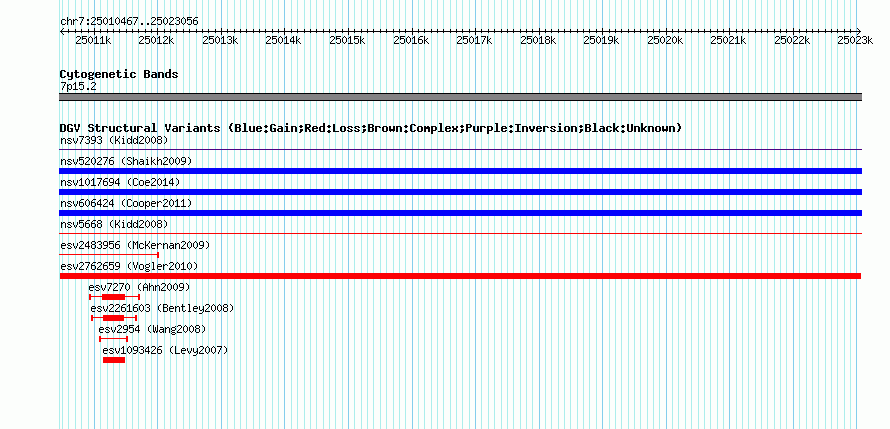The height and width of the screenshot is (429, 890).
Task: Click the 25018k ruler tick label
Action: (x=539, y=41)
